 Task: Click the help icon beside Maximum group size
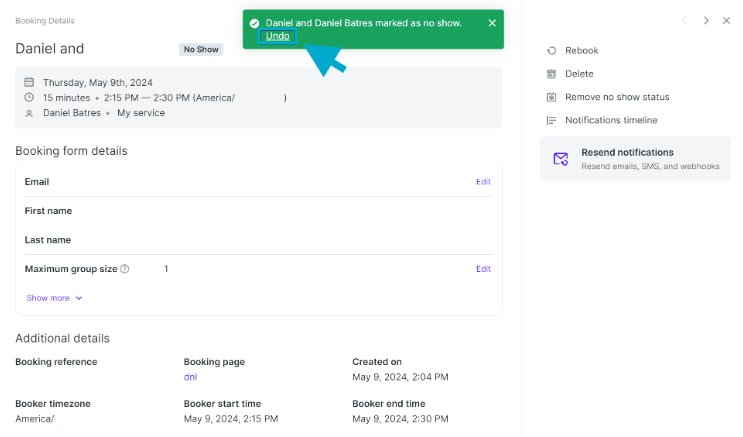pyautogui.click(x=125, y=269)
